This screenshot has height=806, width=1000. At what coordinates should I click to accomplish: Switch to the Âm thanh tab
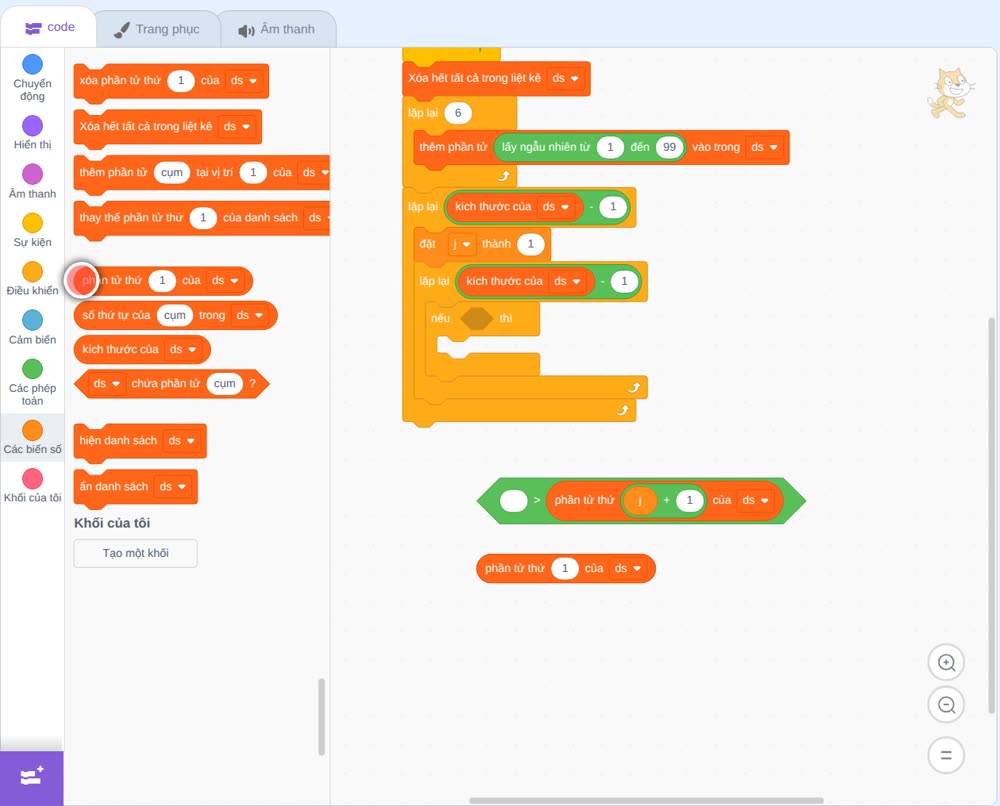pos(277,29)
